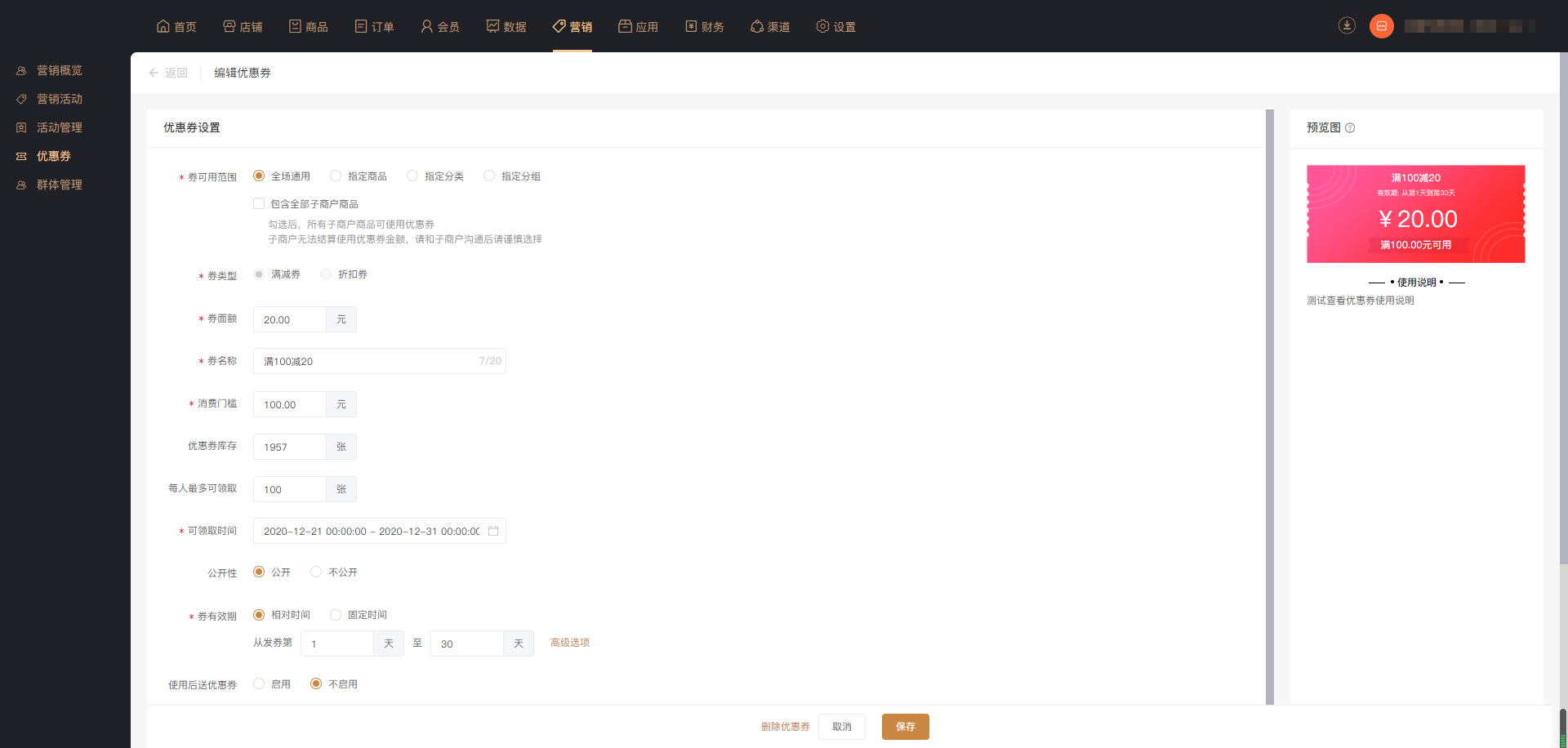Click the back arrow 返回
Viewport: 1568px width, 748px height.
pyautogui.click(x=168, y=73)
